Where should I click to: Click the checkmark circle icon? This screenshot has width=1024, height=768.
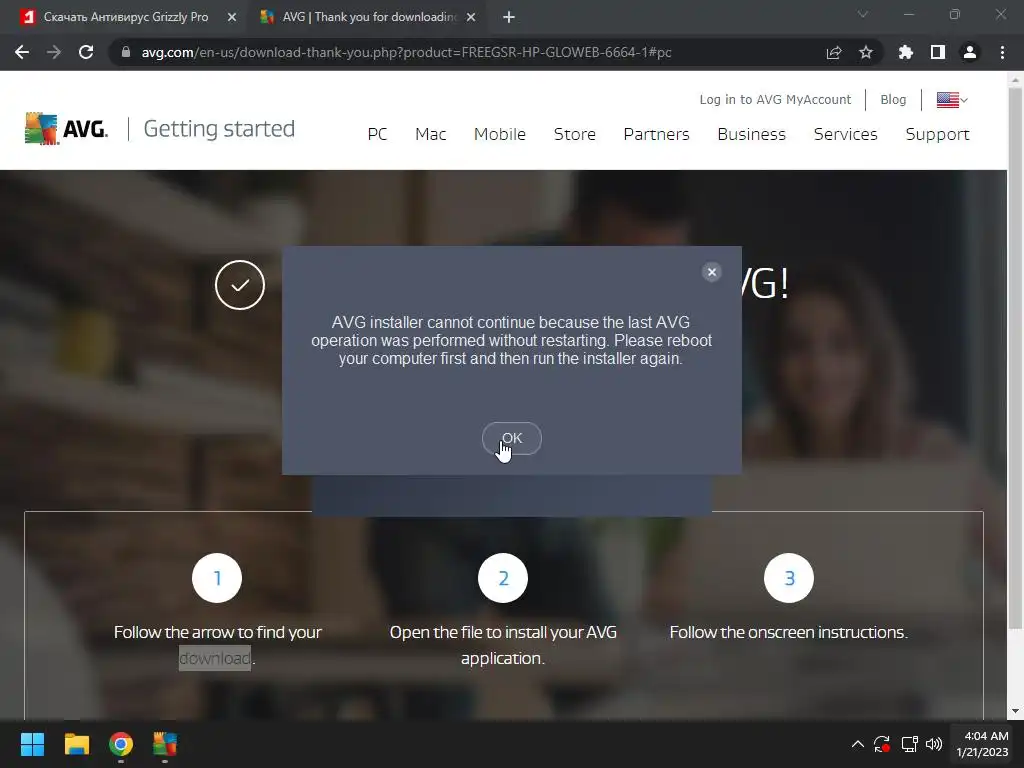(x=240, y=285)
